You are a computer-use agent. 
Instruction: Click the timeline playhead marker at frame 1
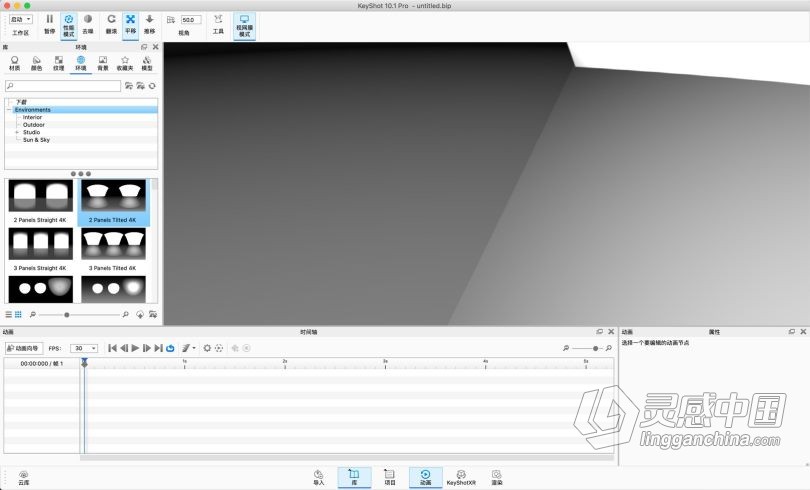click(x=84, y=363)
